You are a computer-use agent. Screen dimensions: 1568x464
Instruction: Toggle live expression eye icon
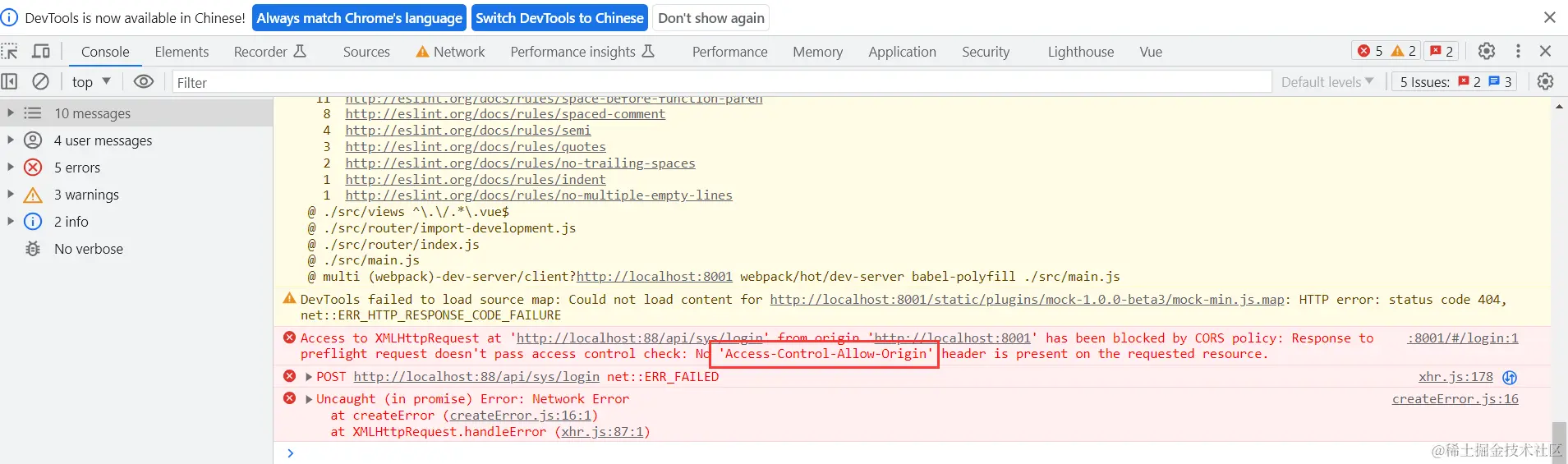click(144, 81)
